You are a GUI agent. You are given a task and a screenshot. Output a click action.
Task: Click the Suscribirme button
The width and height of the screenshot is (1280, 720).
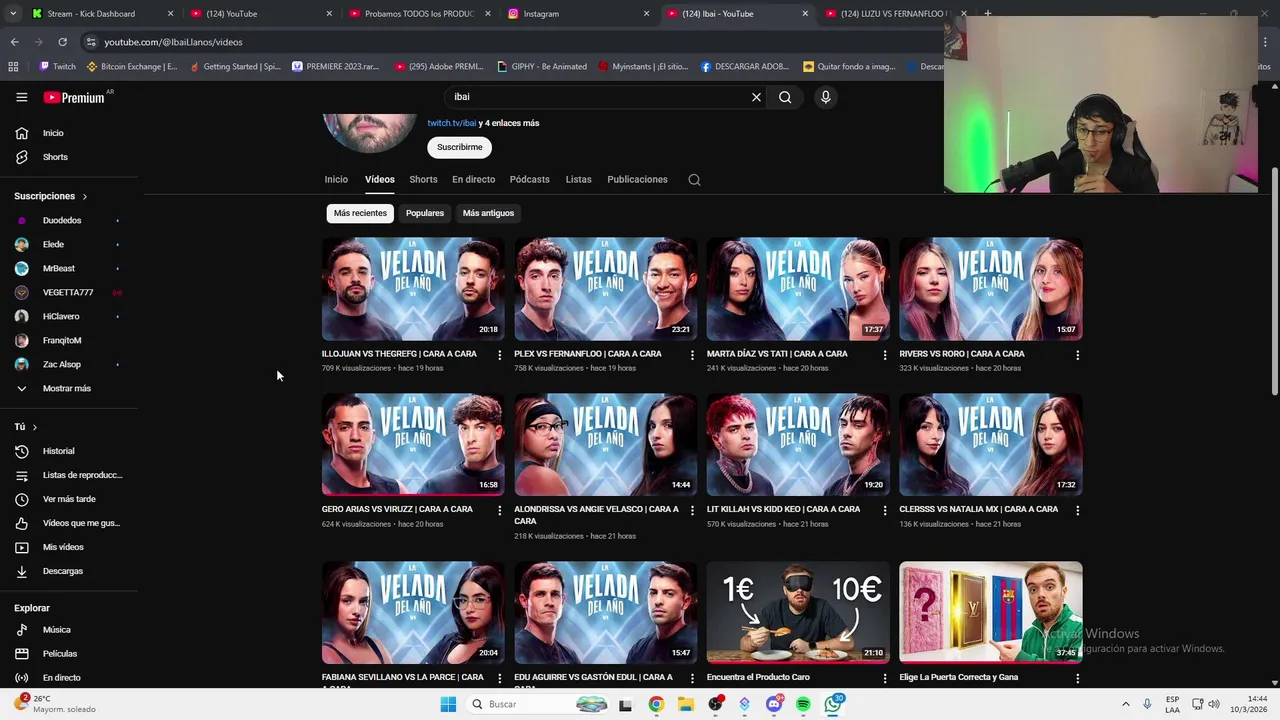pyautogui.click(x=459, y=147)
